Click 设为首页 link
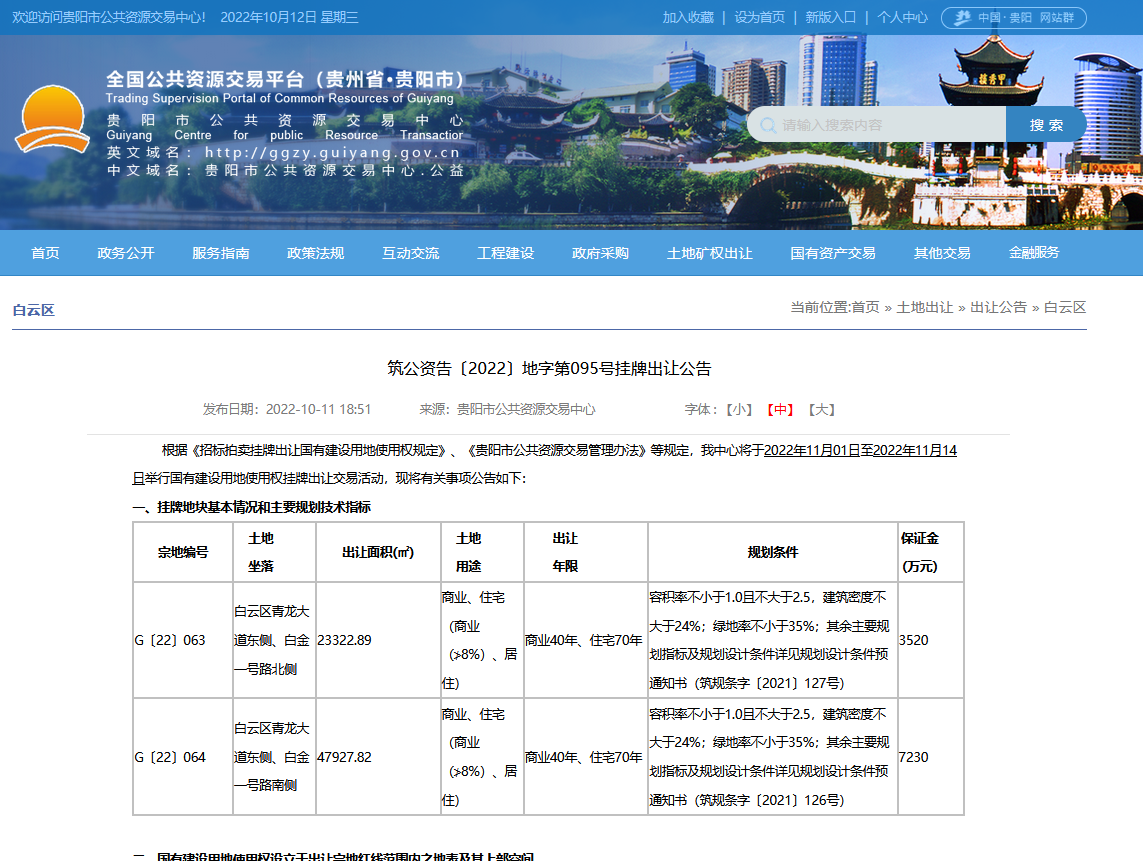Screen dimensions: 1143x861 (759, 18)
